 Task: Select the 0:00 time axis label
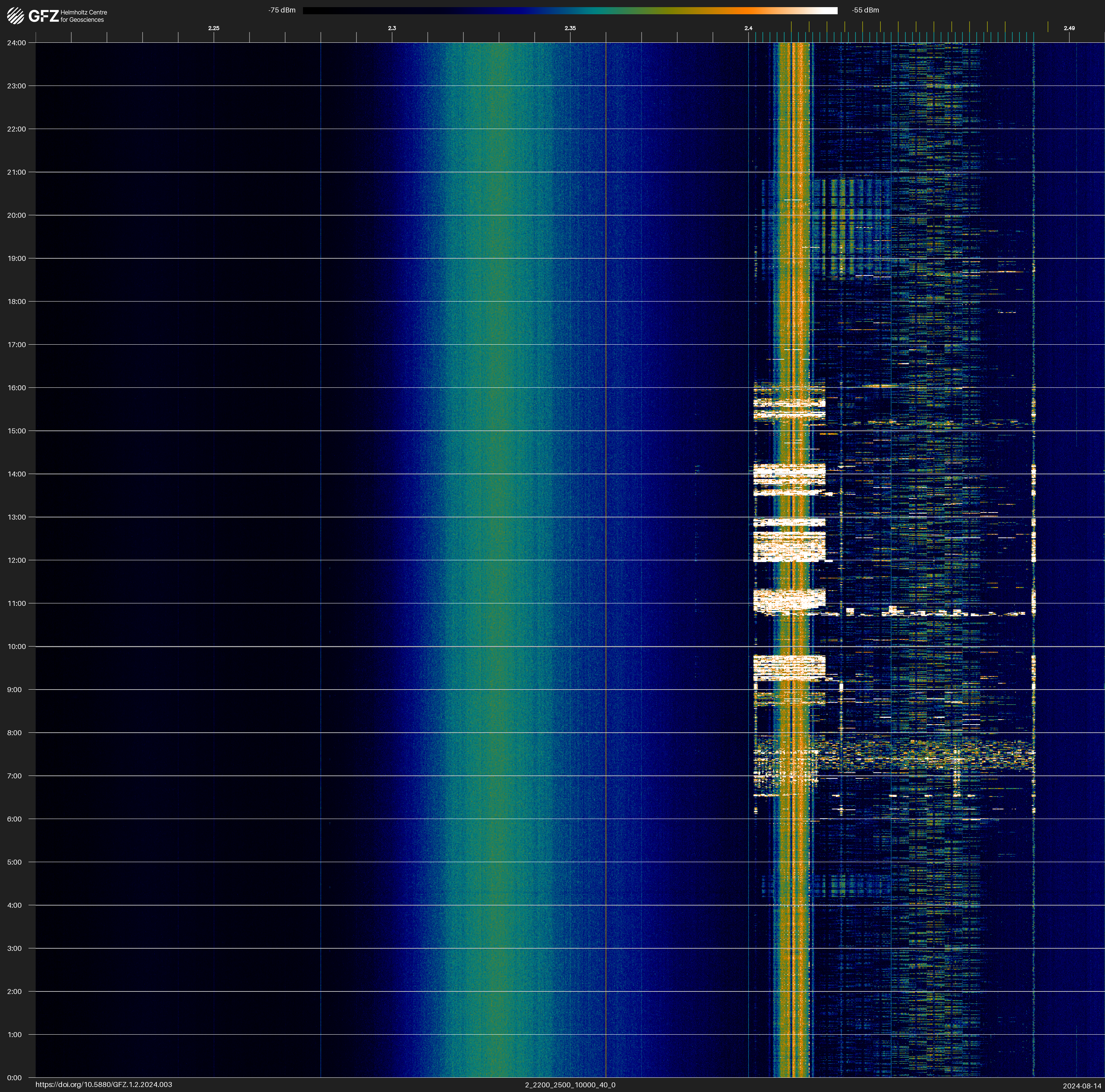pyautogui.click(x=15, y=1078)
